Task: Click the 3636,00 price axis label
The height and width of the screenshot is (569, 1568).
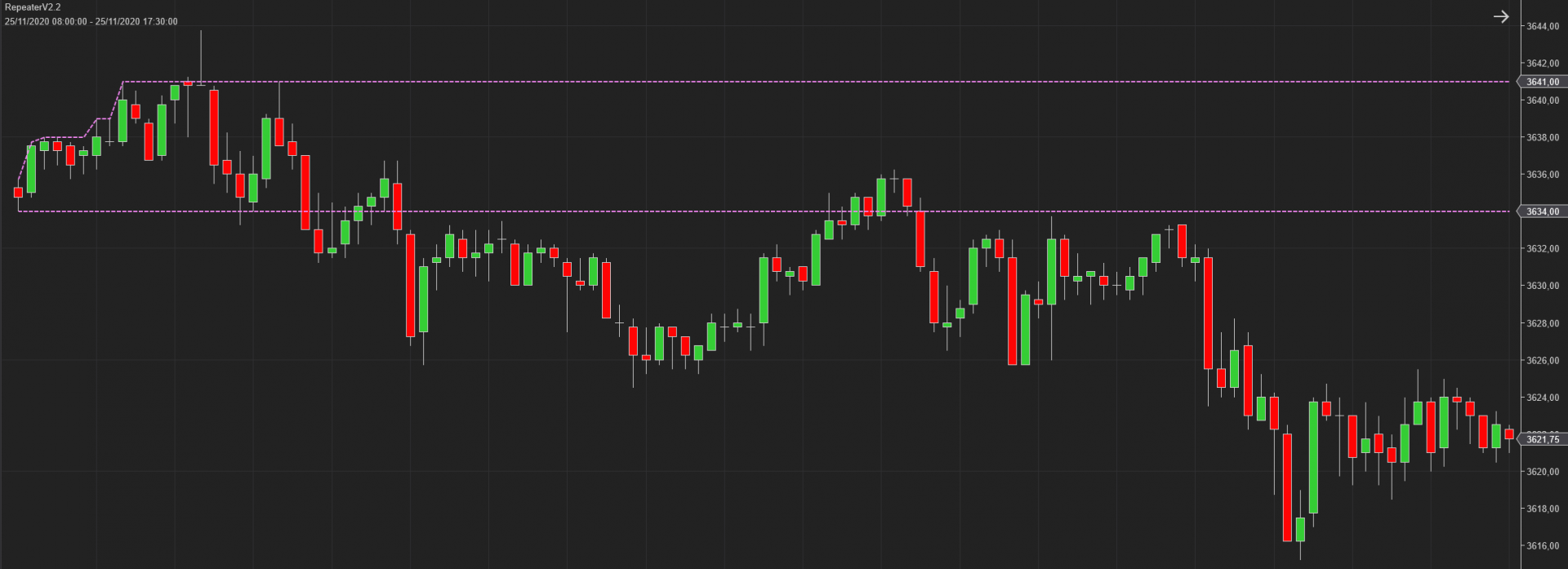Action: (1543, 175)
